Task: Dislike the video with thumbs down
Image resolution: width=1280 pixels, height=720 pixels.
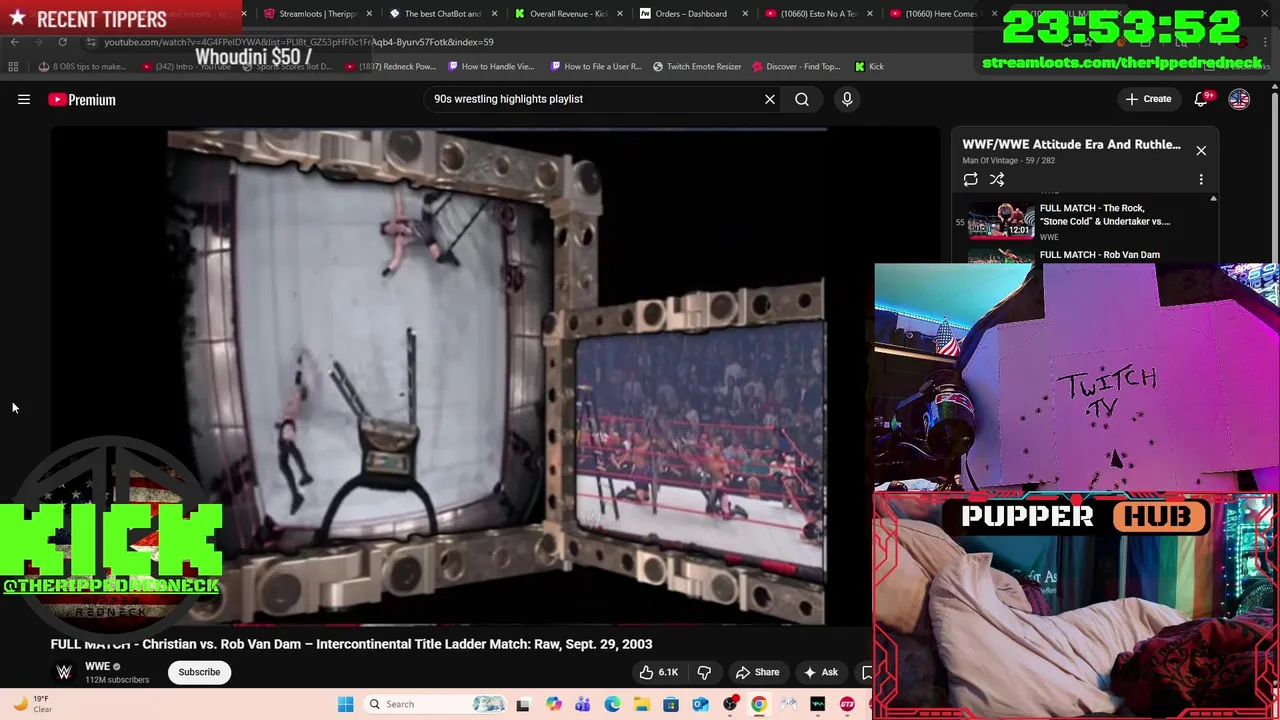Action: 704,672
